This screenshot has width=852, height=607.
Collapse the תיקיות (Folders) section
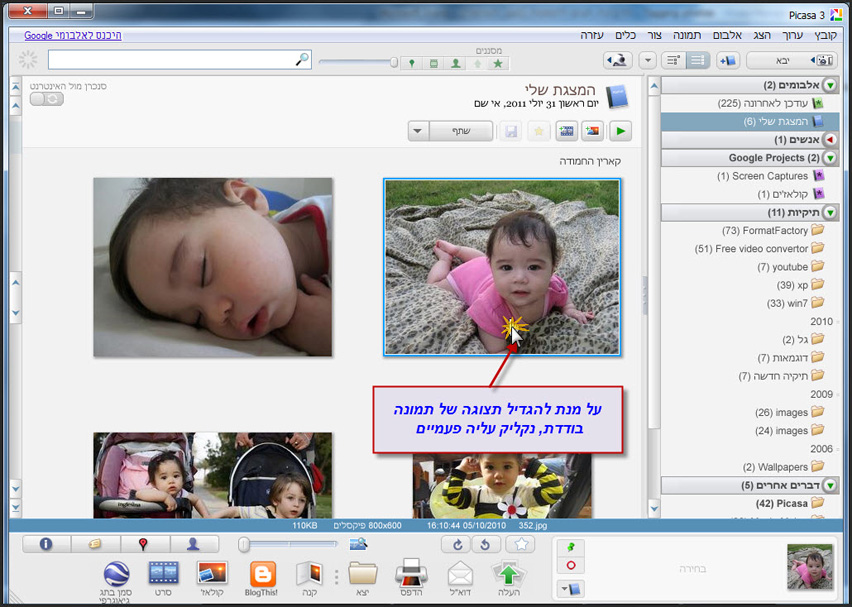click(x=830, y=212)
